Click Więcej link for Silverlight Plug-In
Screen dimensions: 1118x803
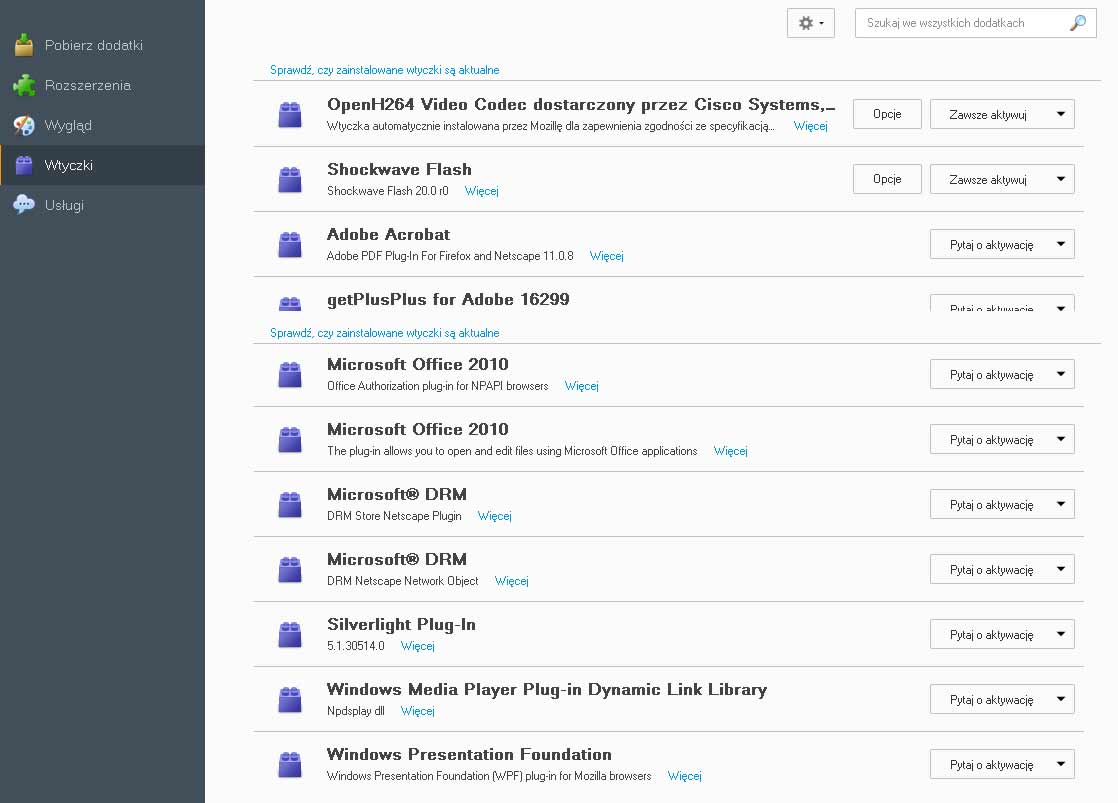click(418, 645)
